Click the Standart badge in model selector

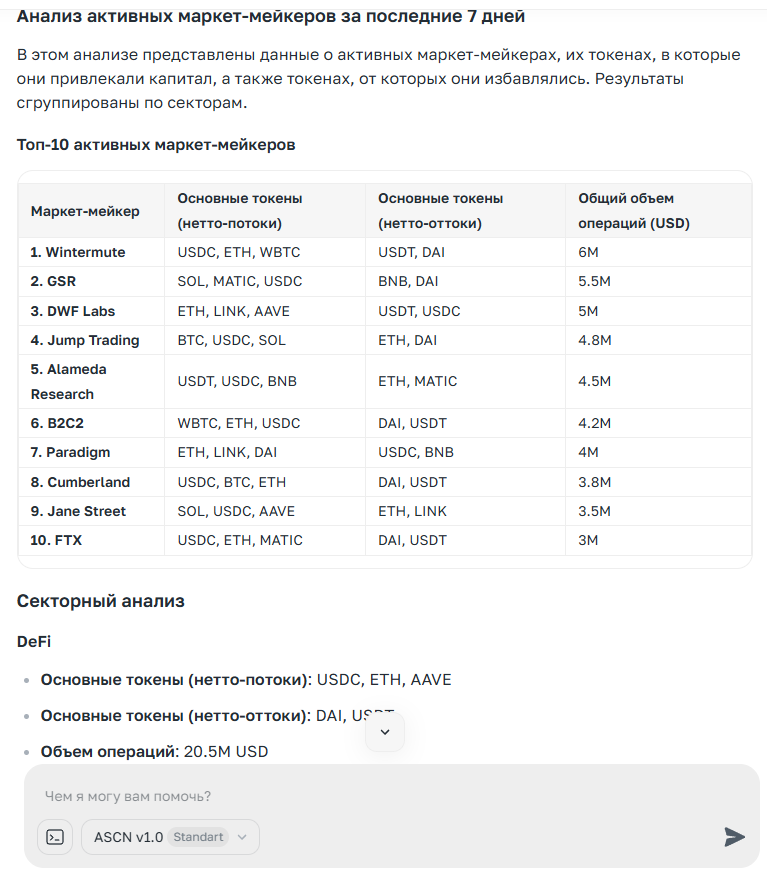[197, 837]
